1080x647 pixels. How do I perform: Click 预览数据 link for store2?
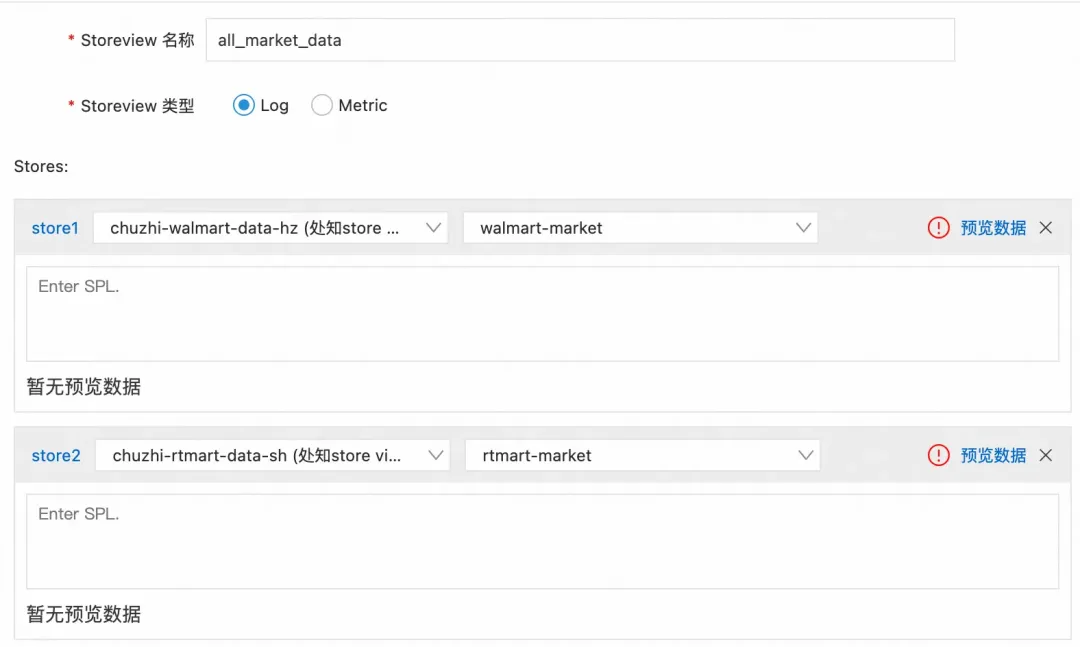point(993,455)
